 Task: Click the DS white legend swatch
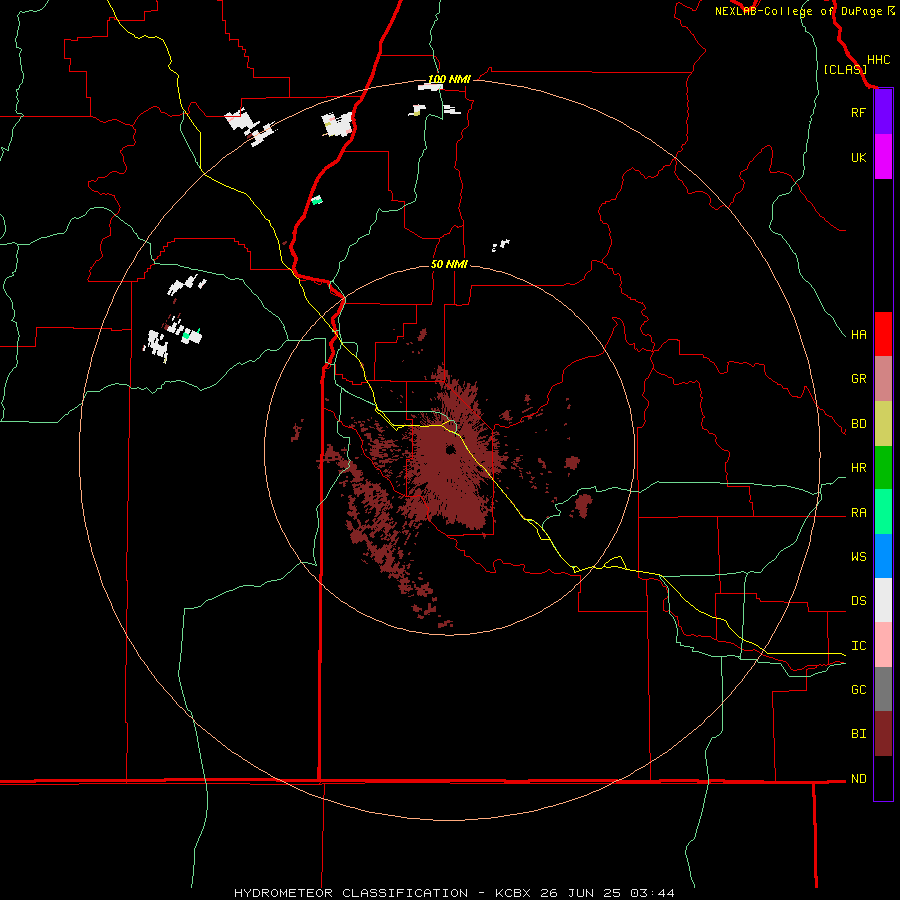[x=883, y=600]
